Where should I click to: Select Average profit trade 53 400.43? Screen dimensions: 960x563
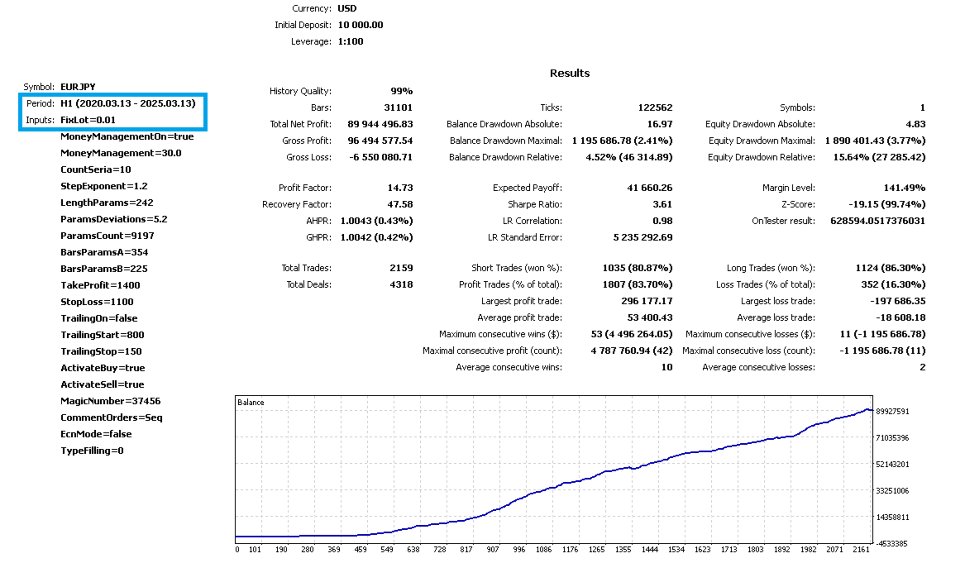tap(649, 318)
